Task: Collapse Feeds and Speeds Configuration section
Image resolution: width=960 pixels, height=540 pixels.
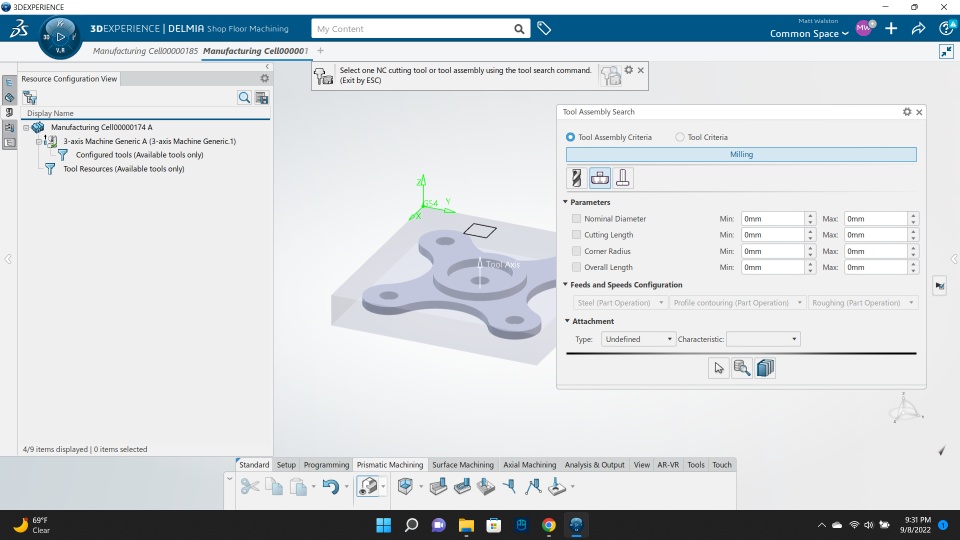Action: [x=566, y=284]
